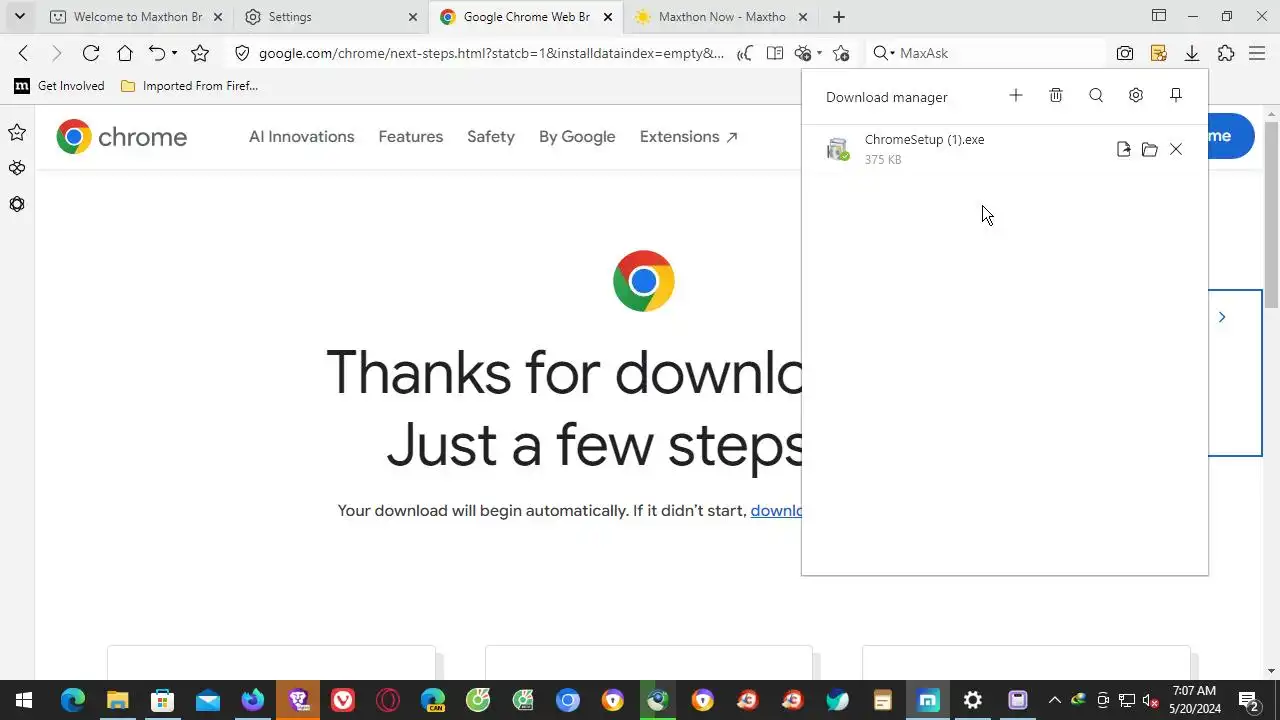The height and width of the screenshot is (720, 1280).
Task: Open Imported From Firefox bookmarks folder
Action: tap(189, 86)
